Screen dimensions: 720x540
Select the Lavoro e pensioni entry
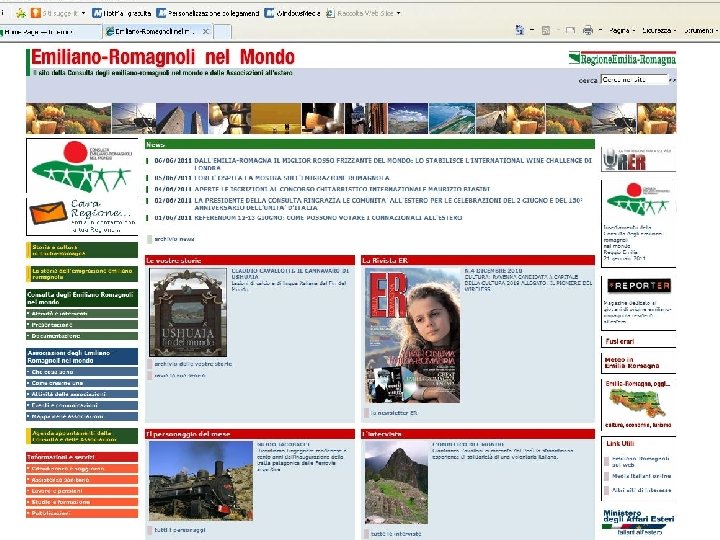[x=82, y=491]
